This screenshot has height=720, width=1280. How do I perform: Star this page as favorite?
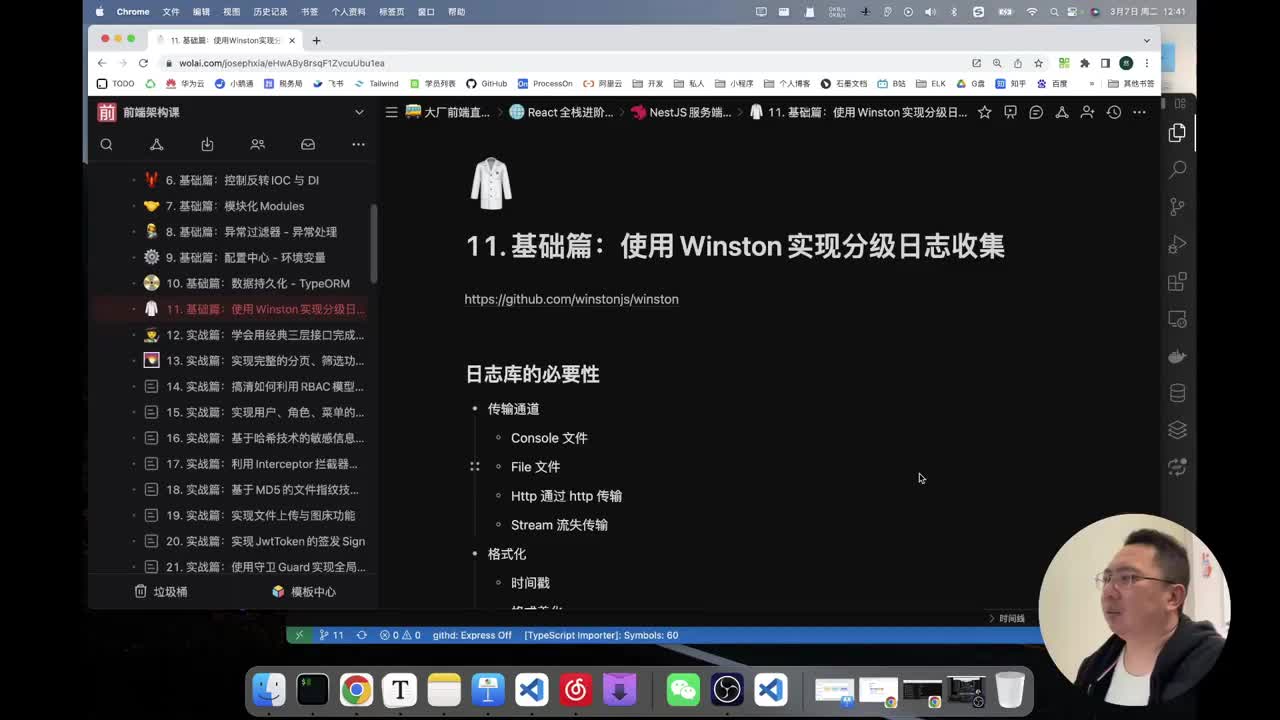pos(984,112)
